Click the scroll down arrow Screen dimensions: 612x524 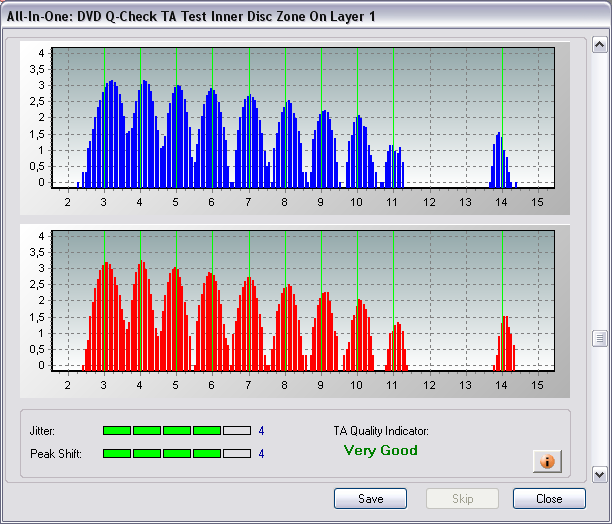tap(600, 475)
